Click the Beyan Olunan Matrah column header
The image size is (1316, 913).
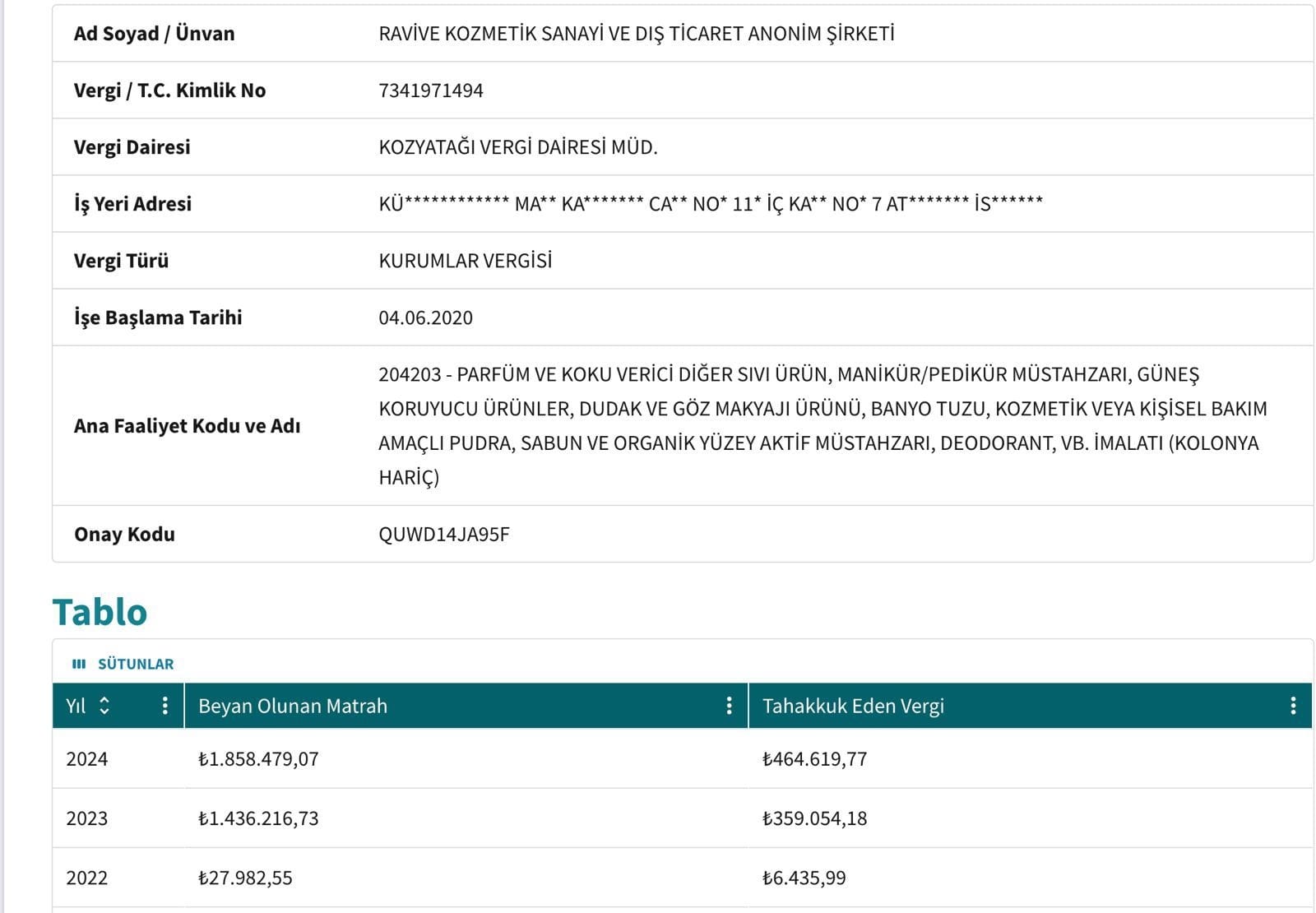(x=293, y=706)
